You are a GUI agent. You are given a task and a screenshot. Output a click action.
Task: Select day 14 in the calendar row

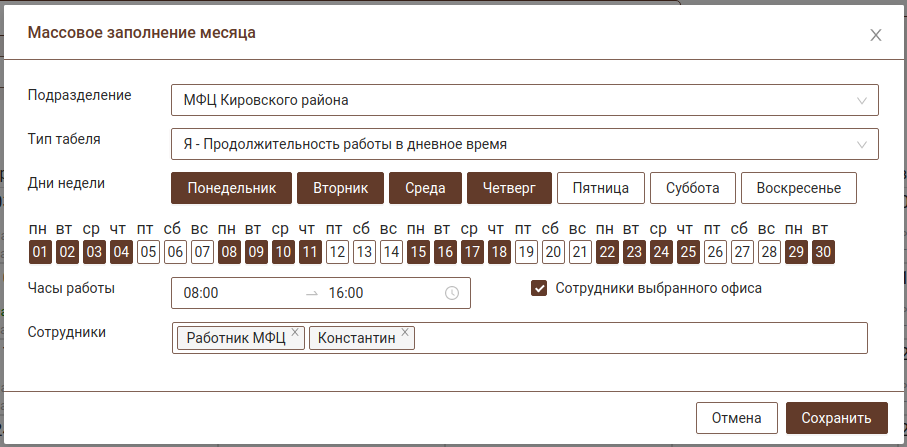pyautogui.click(x=391, y=251)
